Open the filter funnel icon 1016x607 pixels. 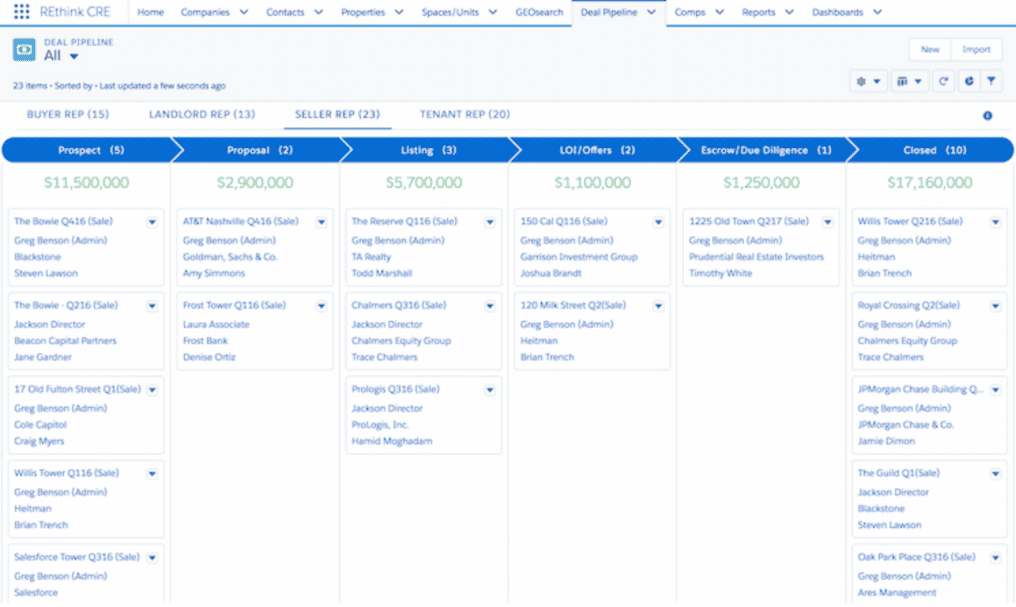[x=991, y=82]
